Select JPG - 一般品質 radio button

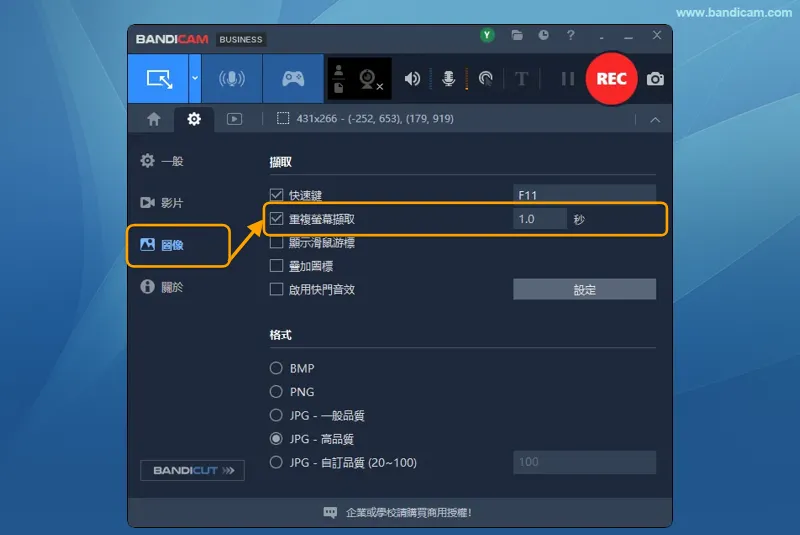pyautogui.click(x=276, y=415)
